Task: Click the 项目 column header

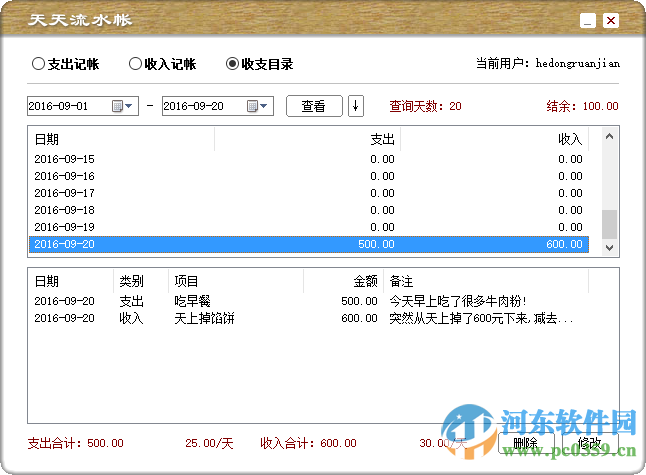Action: click(236, 281)
